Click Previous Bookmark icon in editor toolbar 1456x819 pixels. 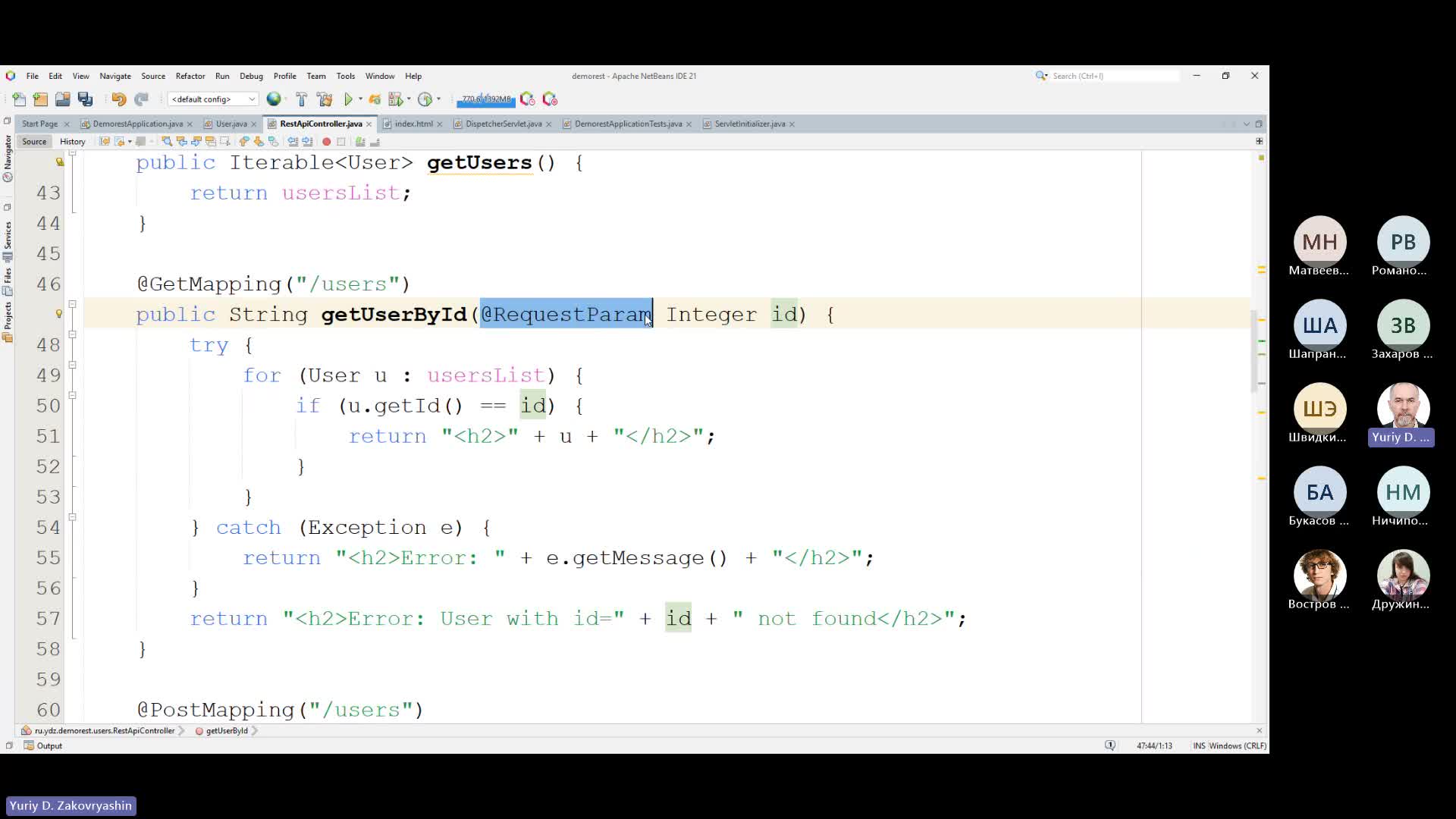pos(244,142)
